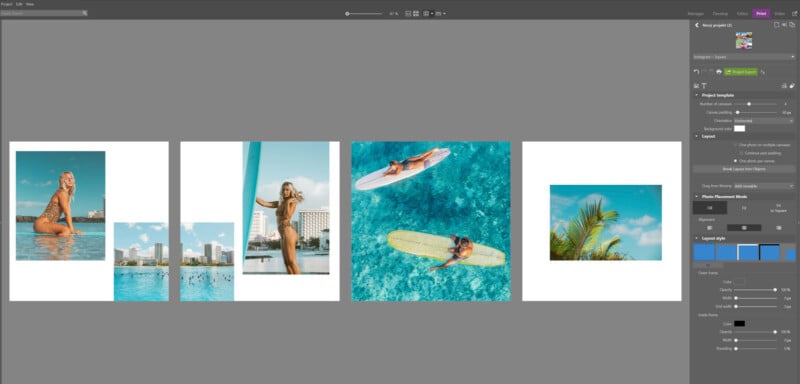
Task: Click the add image icon
Action: (697, 86)
